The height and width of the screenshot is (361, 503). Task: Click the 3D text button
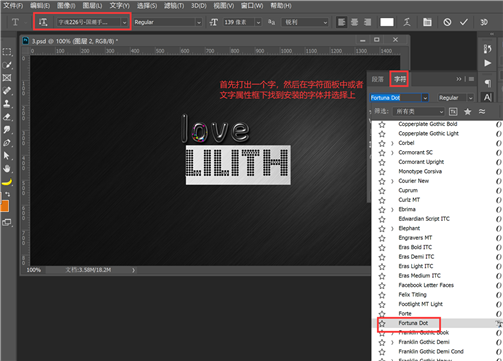[x=484, y=22]
